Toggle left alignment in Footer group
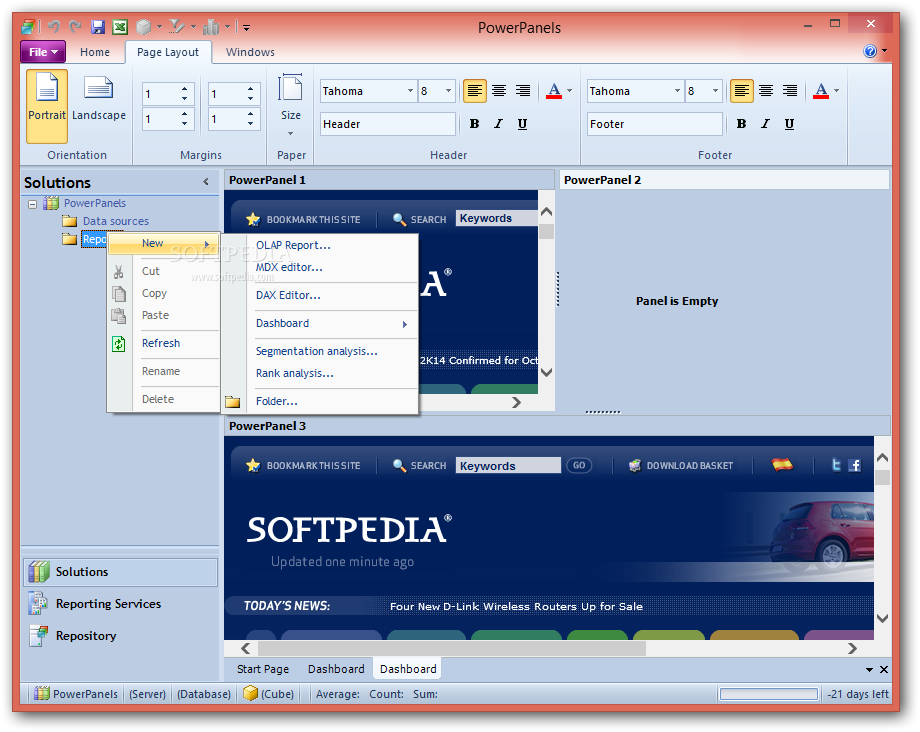This screenshot has width=920, height=732. [x=742, y=91]
